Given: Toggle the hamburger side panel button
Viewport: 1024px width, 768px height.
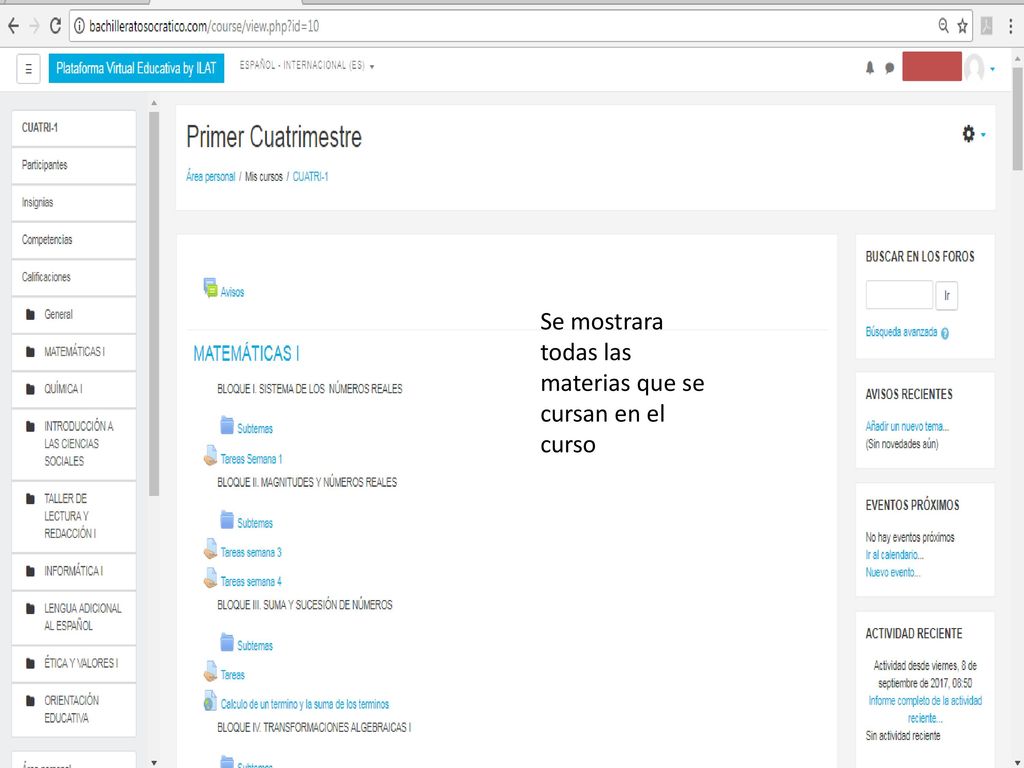Looking at the screenshot, I should coord(28,68).
